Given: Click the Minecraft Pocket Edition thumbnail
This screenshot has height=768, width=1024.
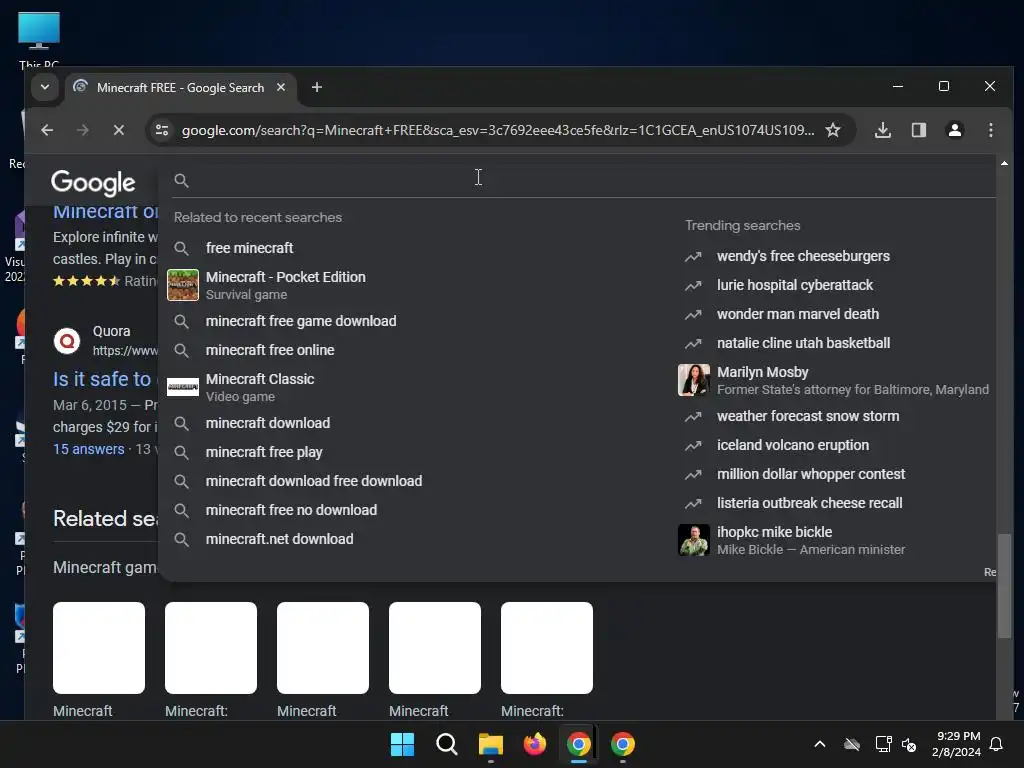Looking at the screenshot, I should point(183,285).
